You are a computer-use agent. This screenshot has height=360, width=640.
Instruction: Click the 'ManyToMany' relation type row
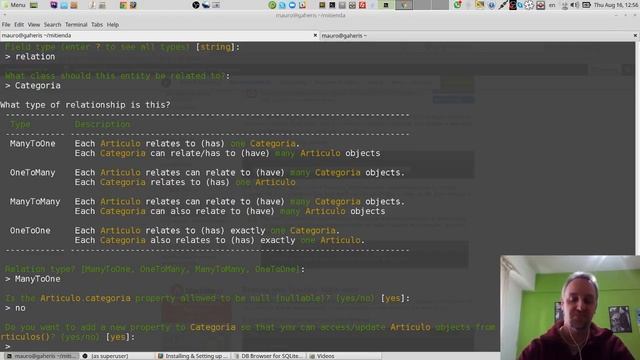tap(207, 206)
